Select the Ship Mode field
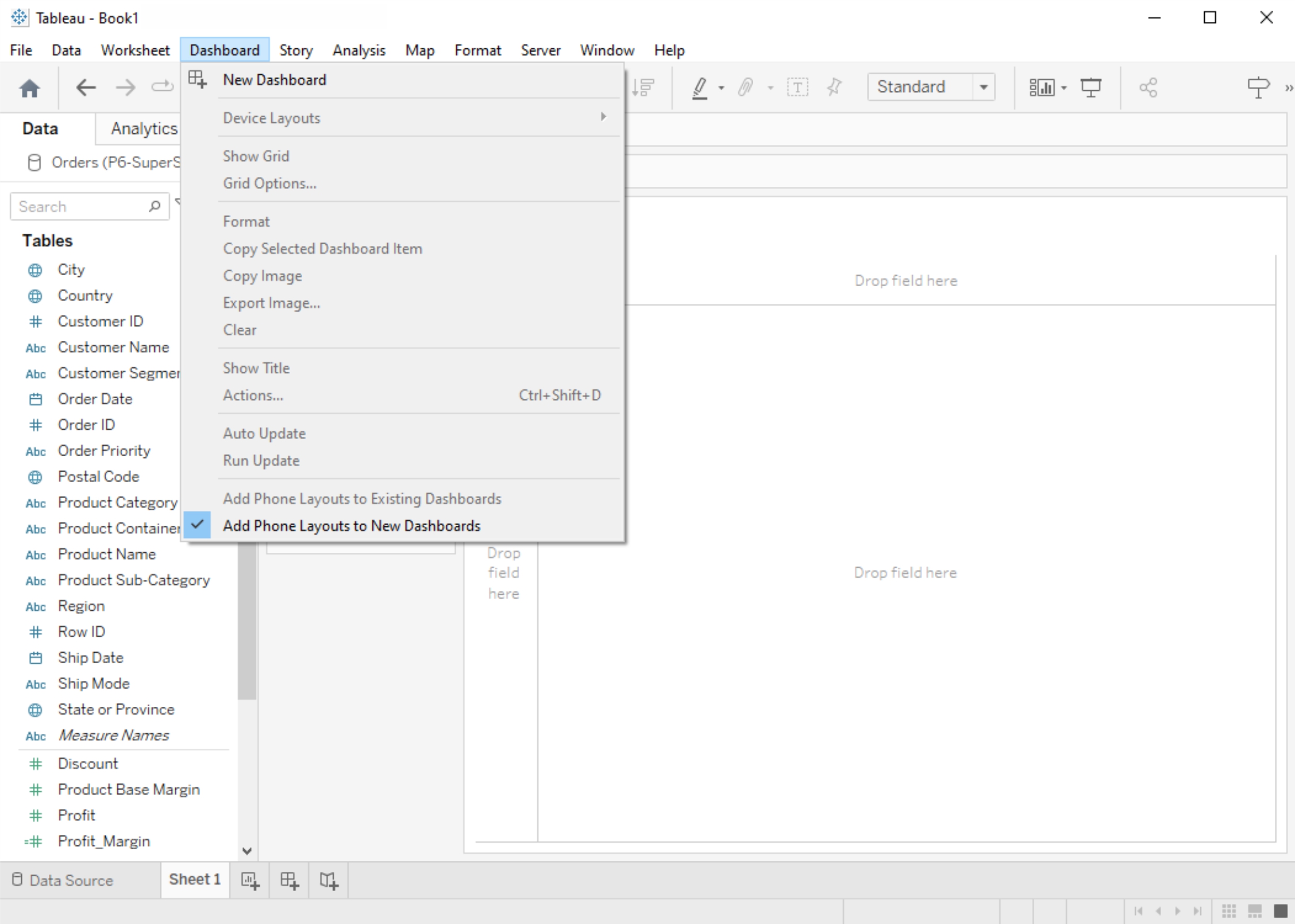 coord(94,683)
